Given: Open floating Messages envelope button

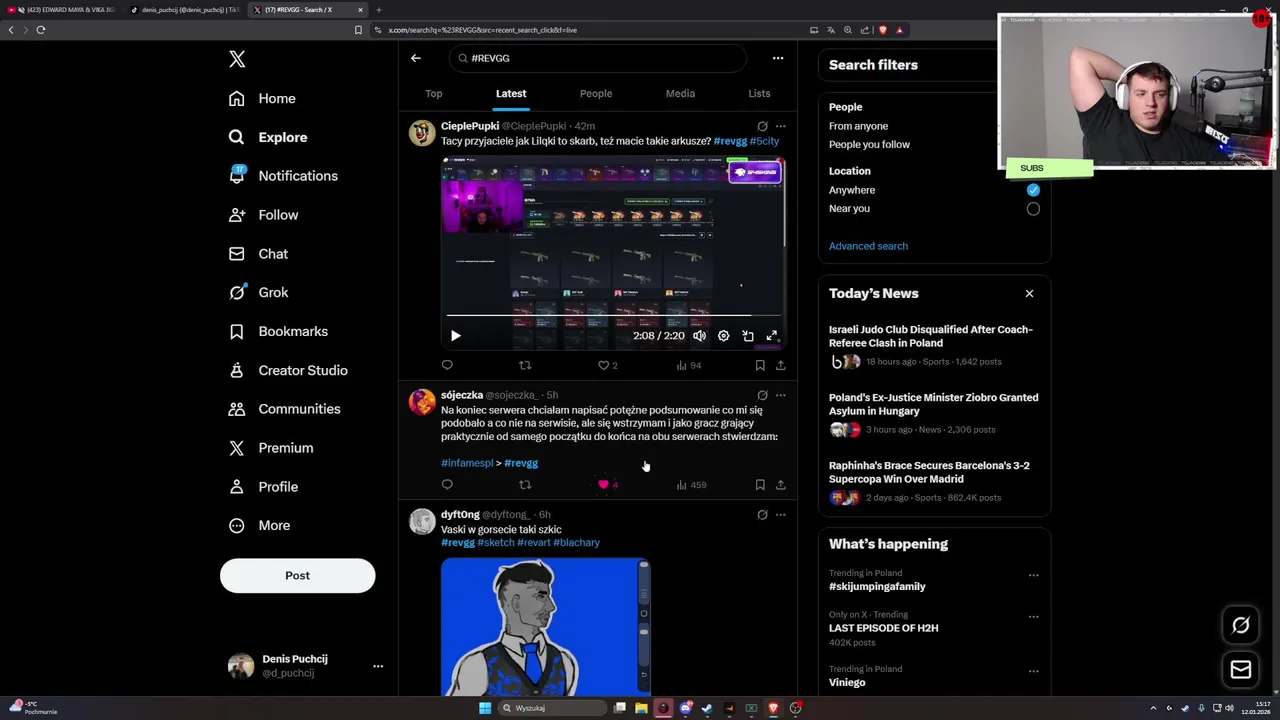Looking at the screenshot, I should [1241, 670].
